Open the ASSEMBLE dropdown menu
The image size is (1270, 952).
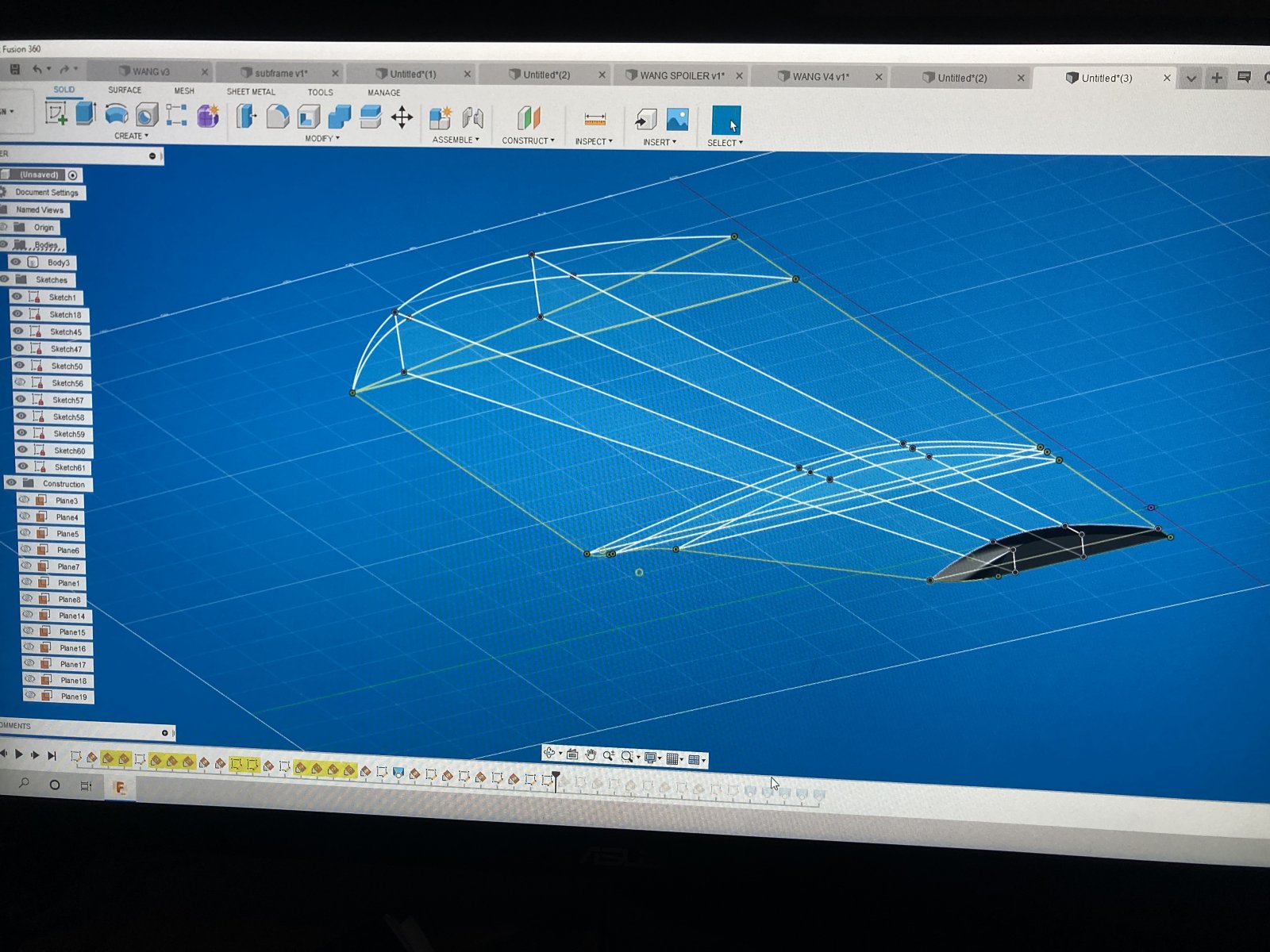pos(456,140)
